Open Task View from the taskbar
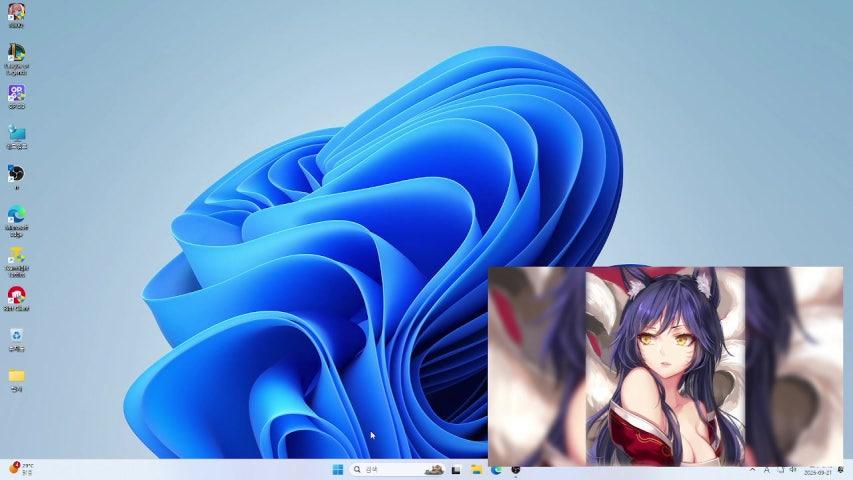Viewport: 853px width, 480px height. tap(456, 469)
